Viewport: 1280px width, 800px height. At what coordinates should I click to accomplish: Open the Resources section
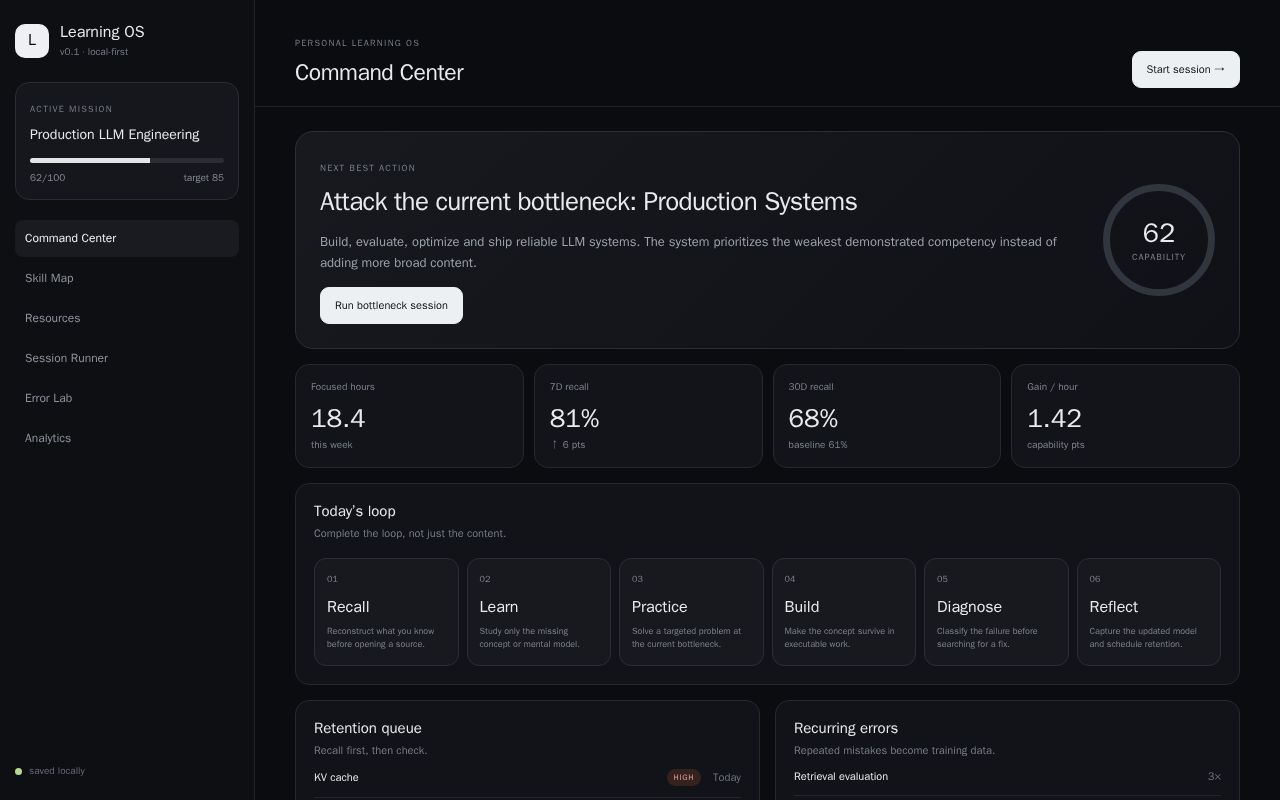pos(127,318)
